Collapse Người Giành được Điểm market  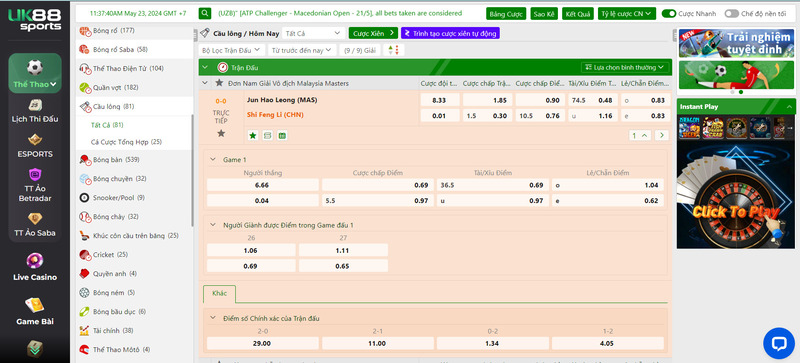[x=213, y=225]
